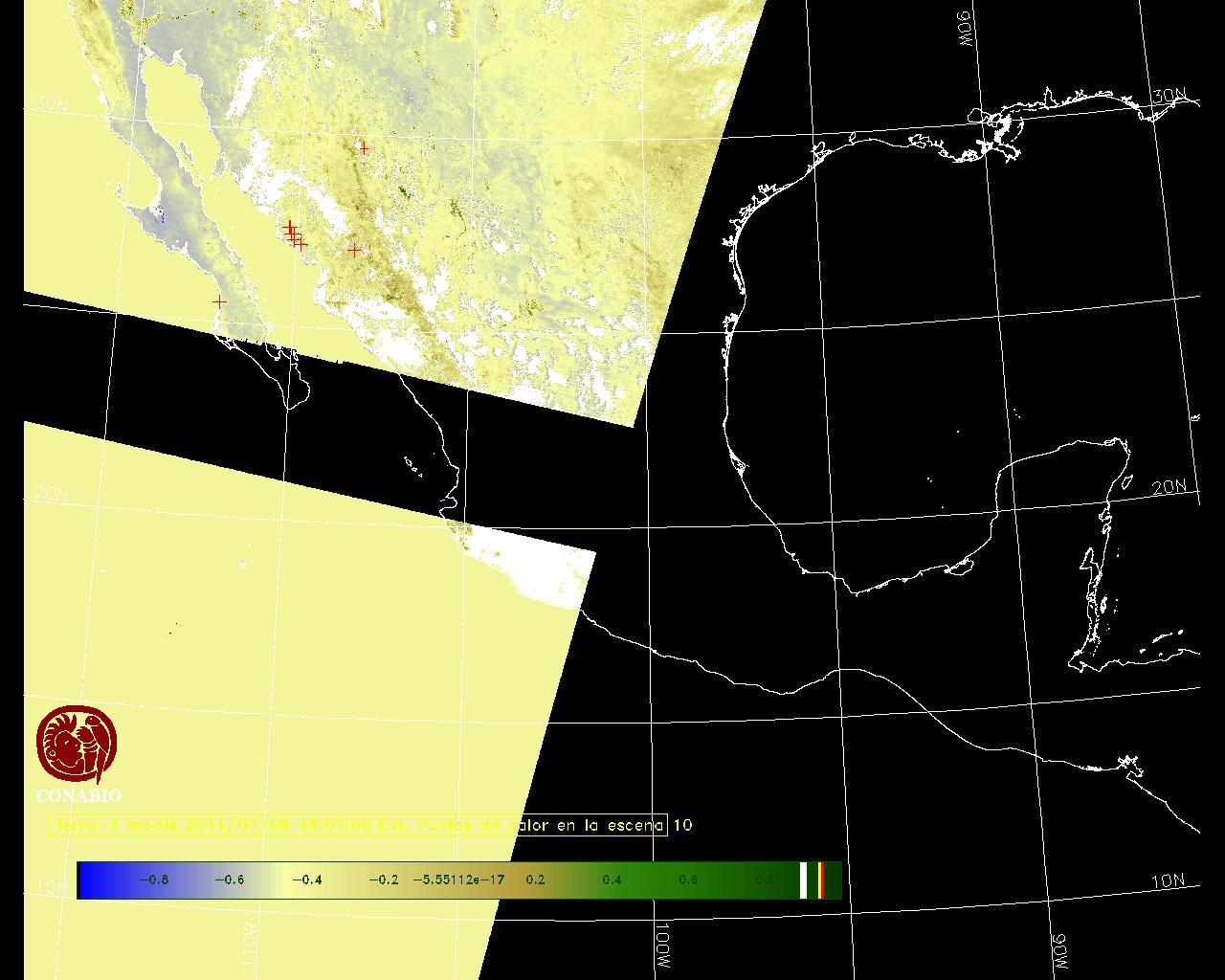The width and height of the screenshot is (1225, 980).
Task: Click the 20N latitude label on the left
Action: (x=51, y=495)
